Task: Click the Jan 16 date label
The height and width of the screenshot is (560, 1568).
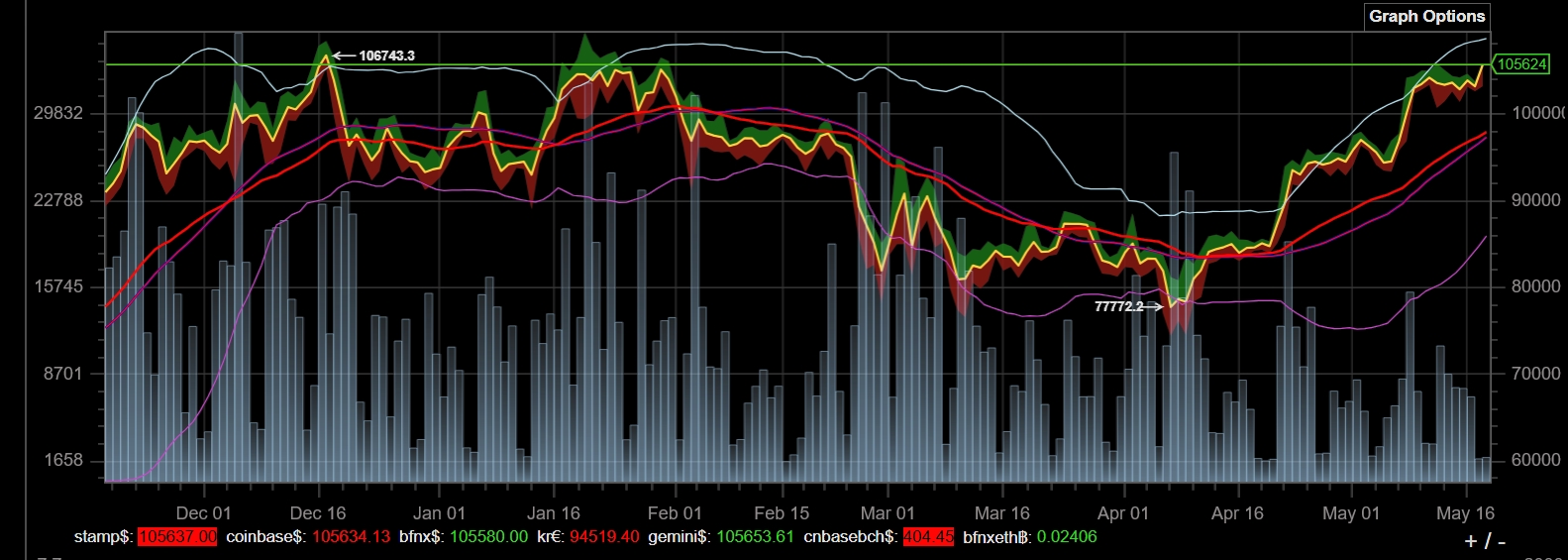Action: coord(553,513)
